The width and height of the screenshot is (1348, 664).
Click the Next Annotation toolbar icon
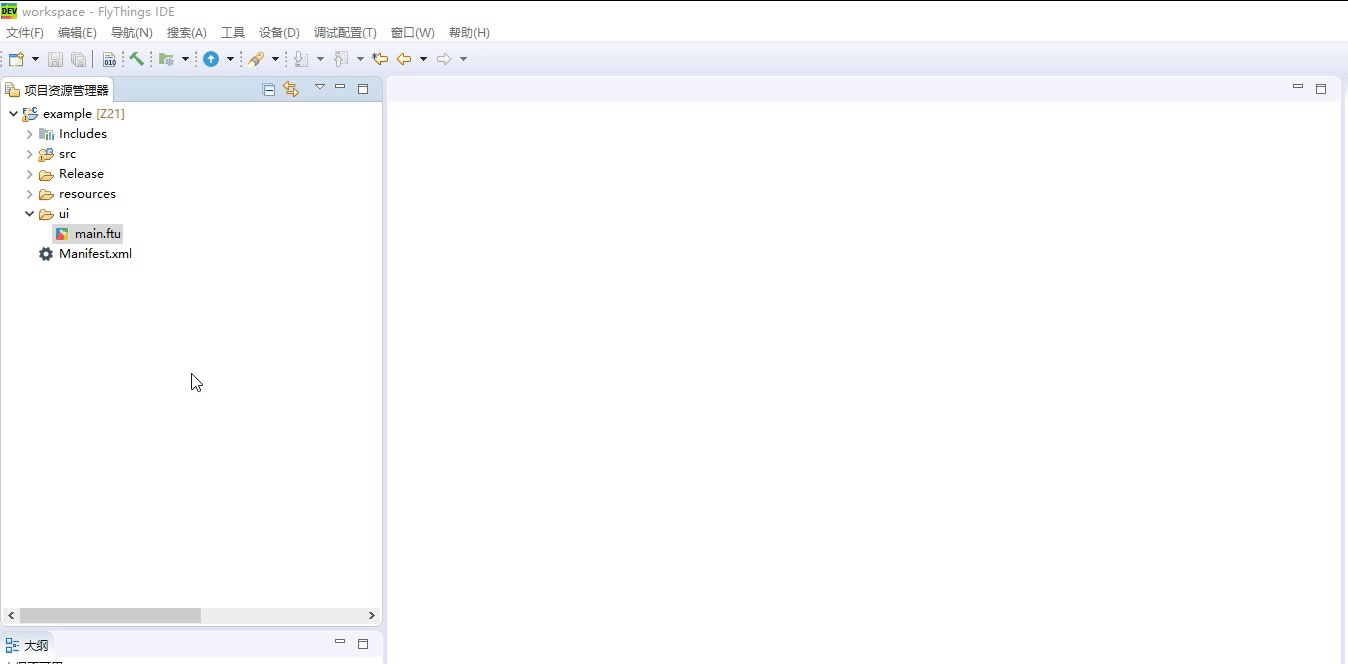pos(301,59)
